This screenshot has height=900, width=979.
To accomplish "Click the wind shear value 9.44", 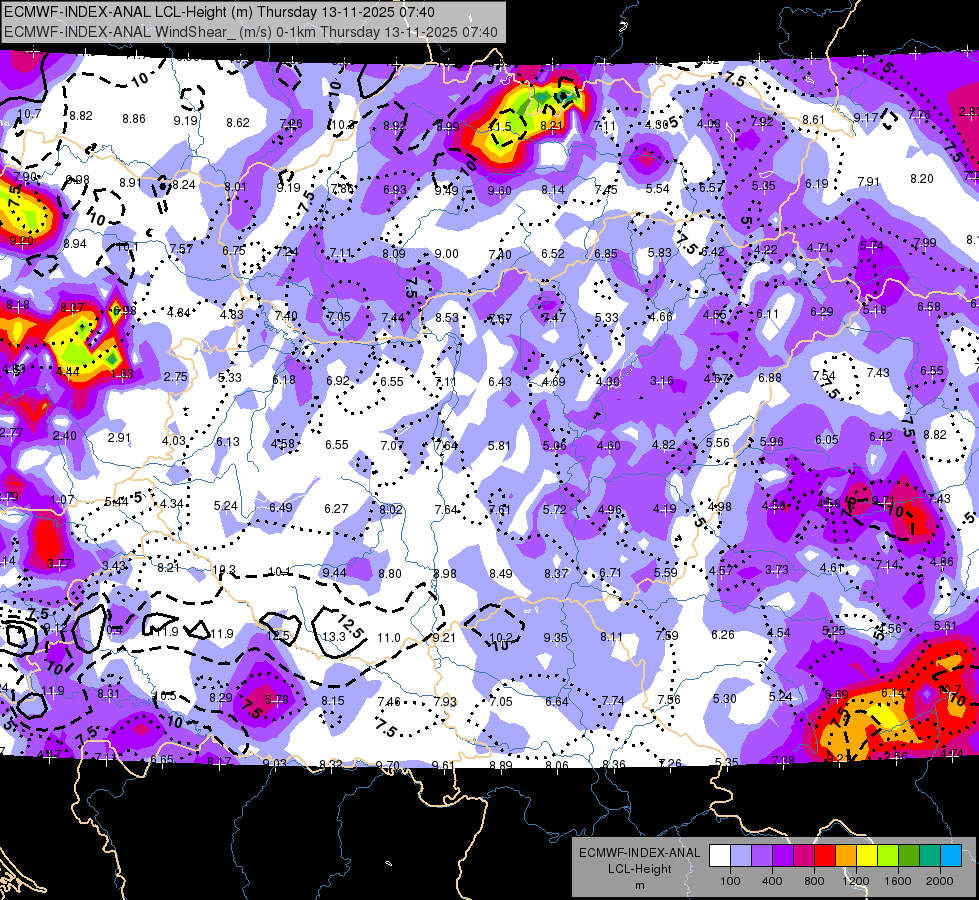I will [334, 573].
